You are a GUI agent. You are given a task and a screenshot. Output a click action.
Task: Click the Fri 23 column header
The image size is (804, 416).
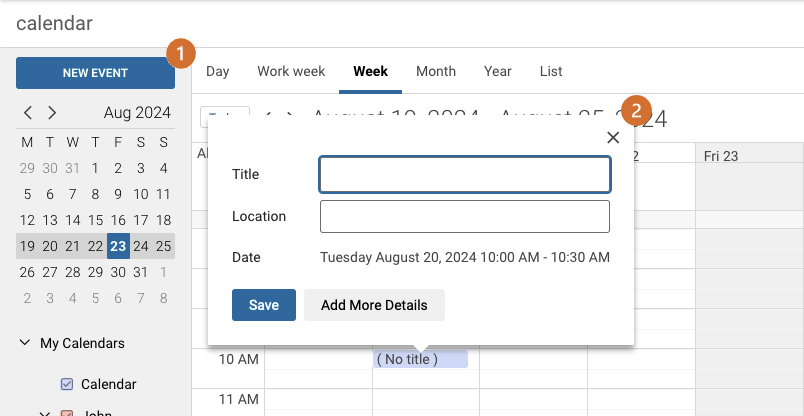pyautogui.click(x=720, y=156)
